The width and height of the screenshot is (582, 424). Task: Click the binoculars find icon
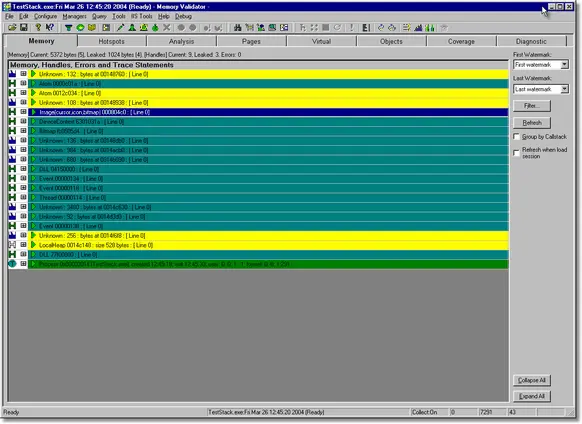tap(238, 27)
